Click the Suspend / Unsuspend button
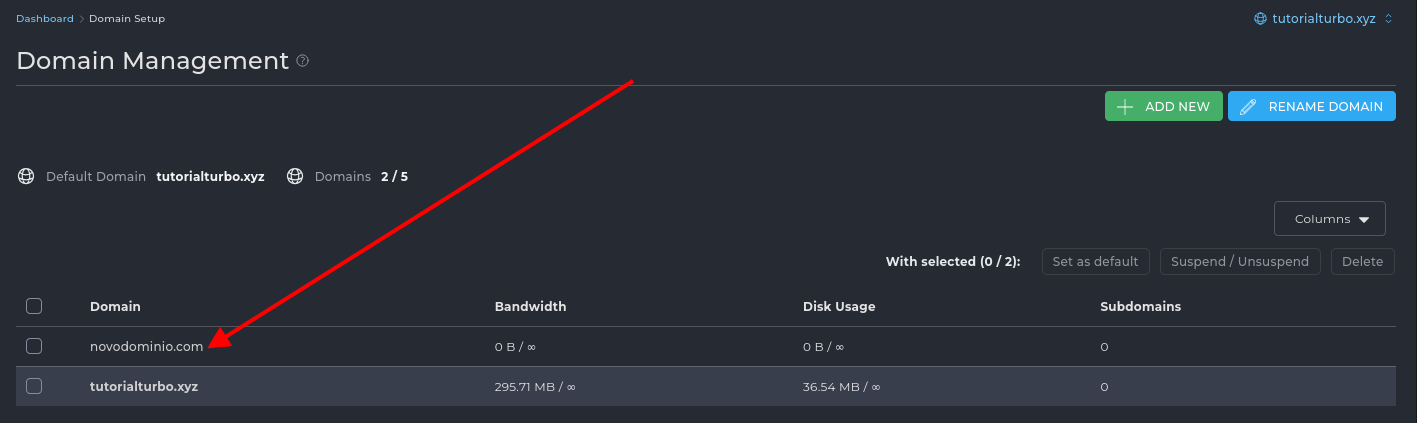The height and width of the screenshot is (423, 1417). (x=1240, y=262)
